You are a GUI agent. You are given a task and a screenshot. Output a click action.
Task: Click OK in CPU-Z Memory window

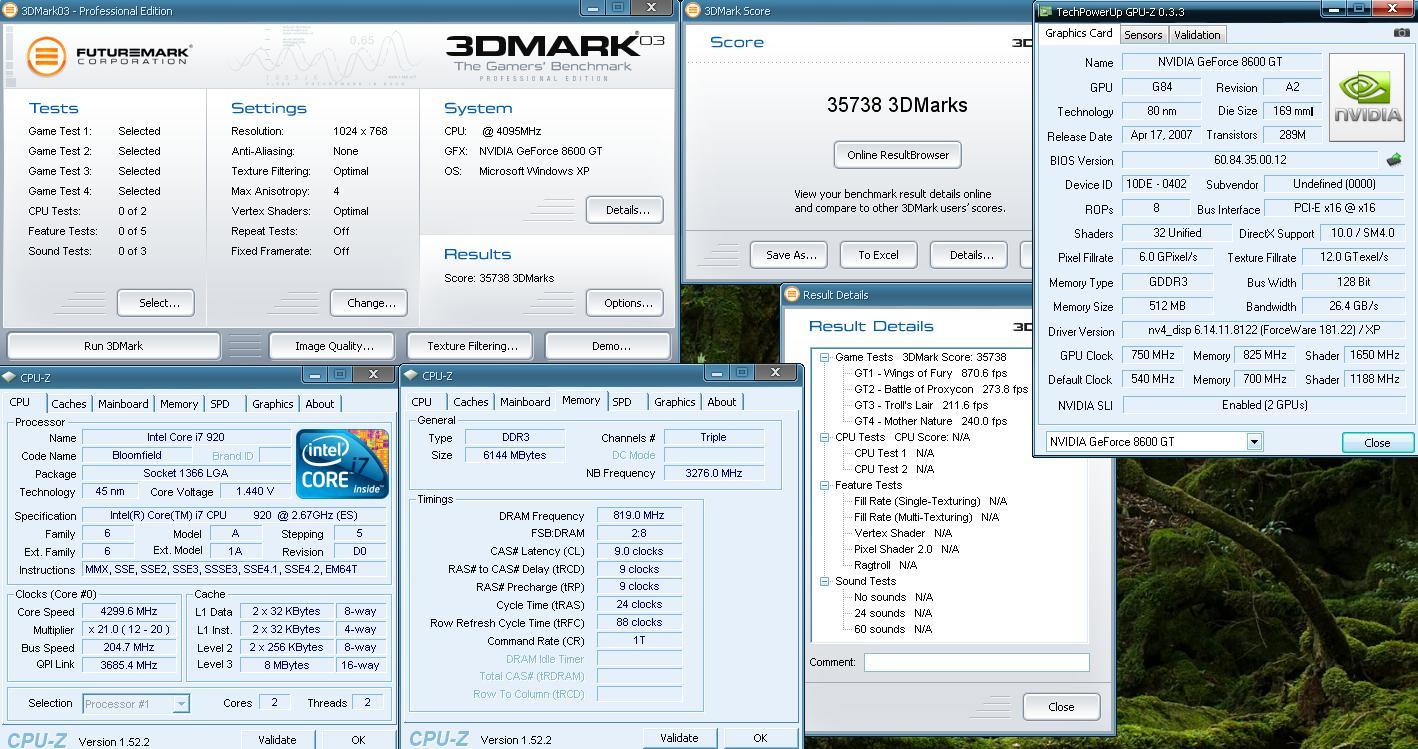(x=760, y=738)
